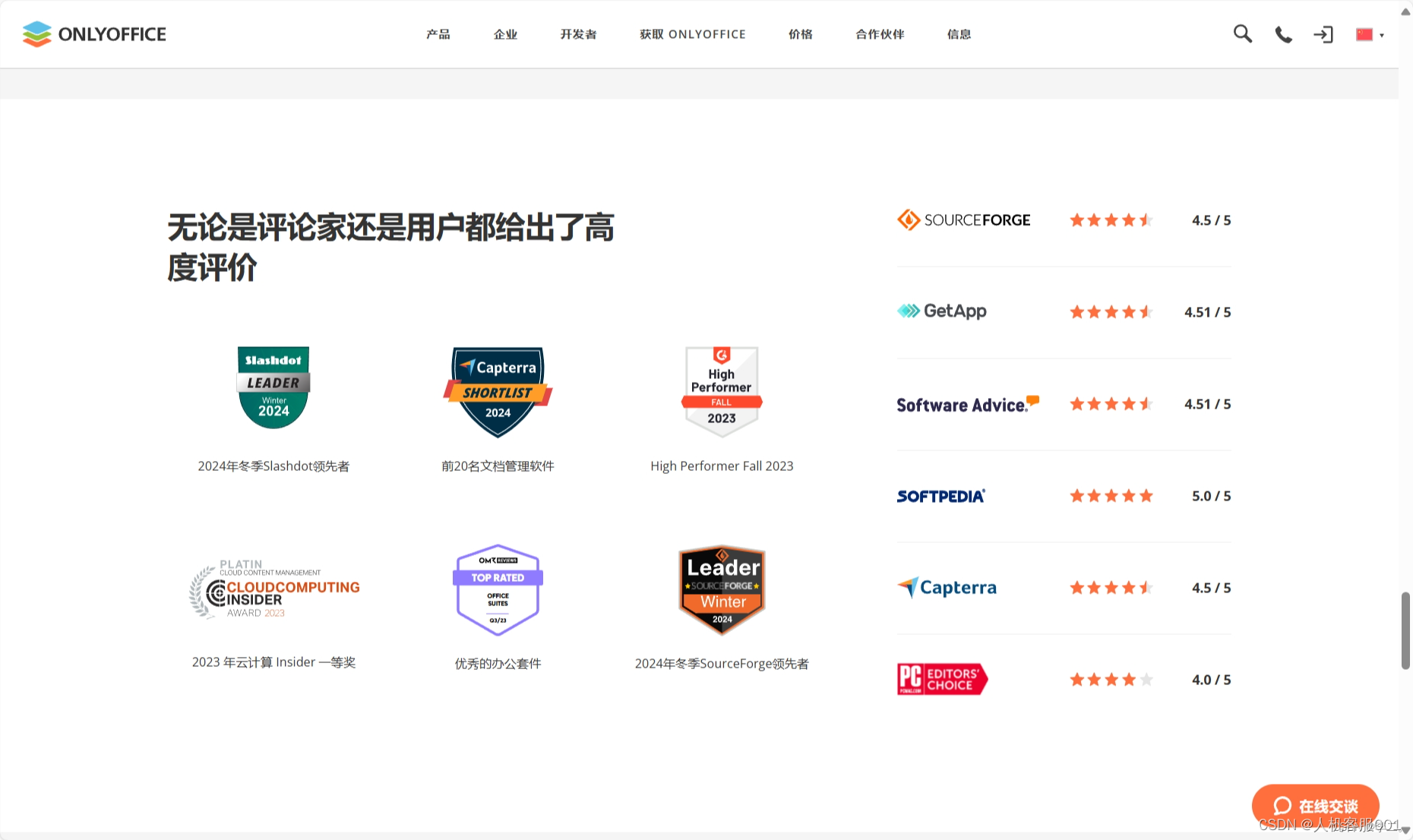Click the Slashdot Leader 2024 badge
Viewport: 1413px width, 840px height.
pos(273,388)
